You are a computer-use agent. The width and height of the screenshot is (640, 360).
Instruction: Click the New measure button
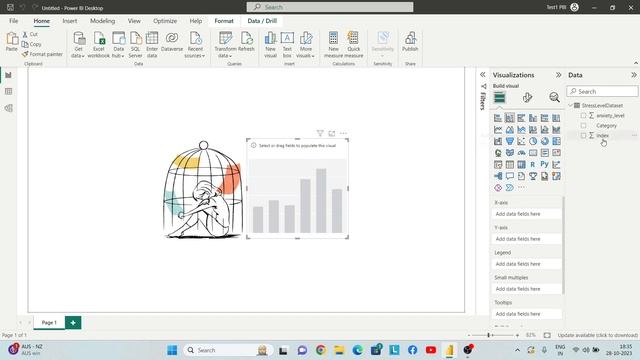click(x=333, y=44)
